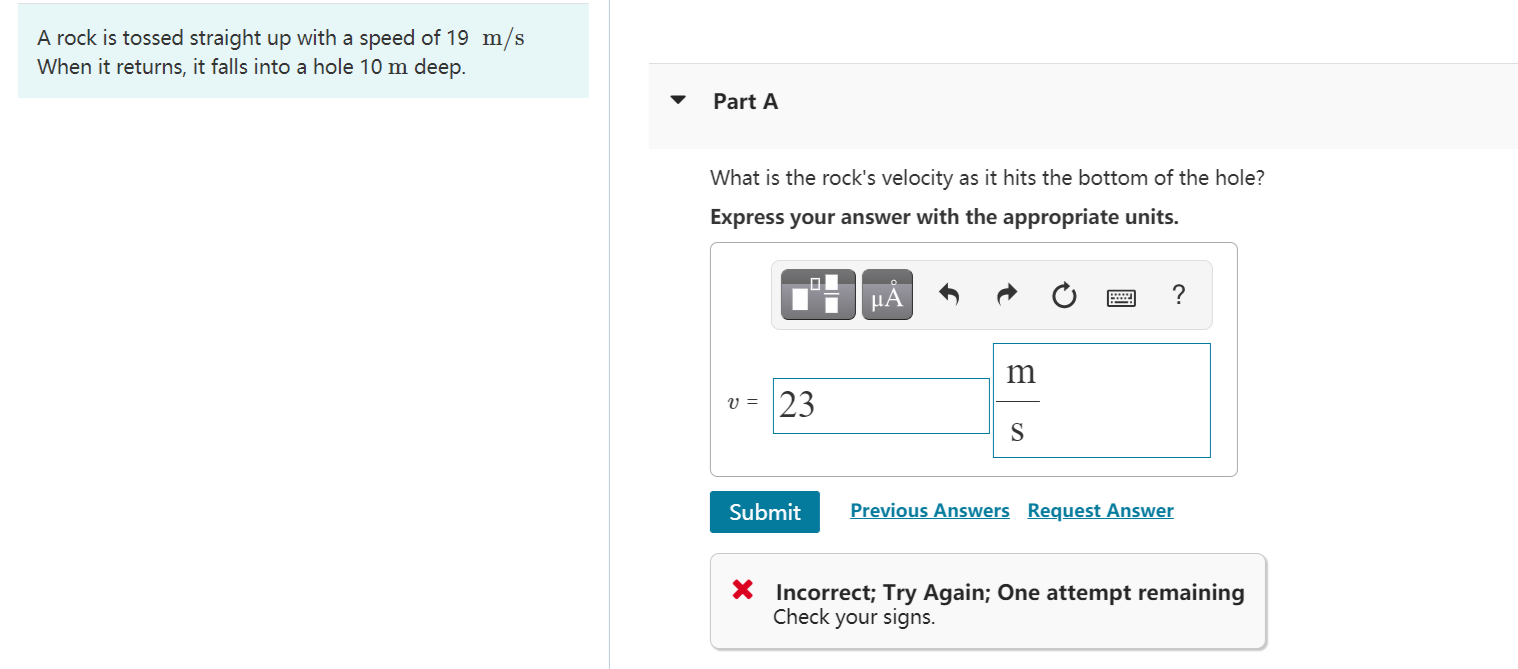The width and height of the screenshot is (1518, 669).
Task: Expand Part A using the disclosure triangle
Action: [x=678, y=100]
